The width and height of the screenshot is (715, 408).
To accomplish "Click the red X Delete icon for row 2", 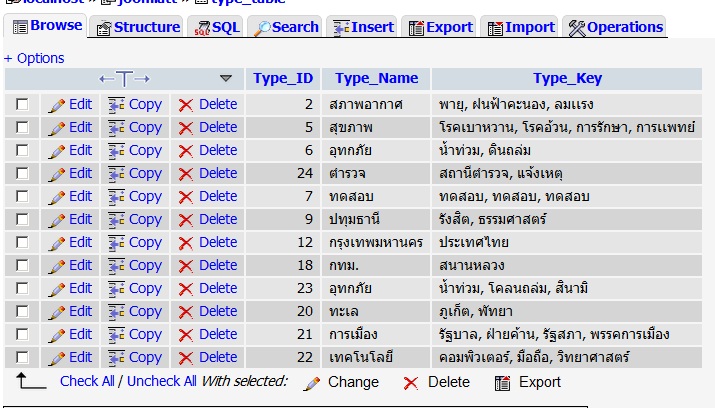I will (x=186, y=105).
